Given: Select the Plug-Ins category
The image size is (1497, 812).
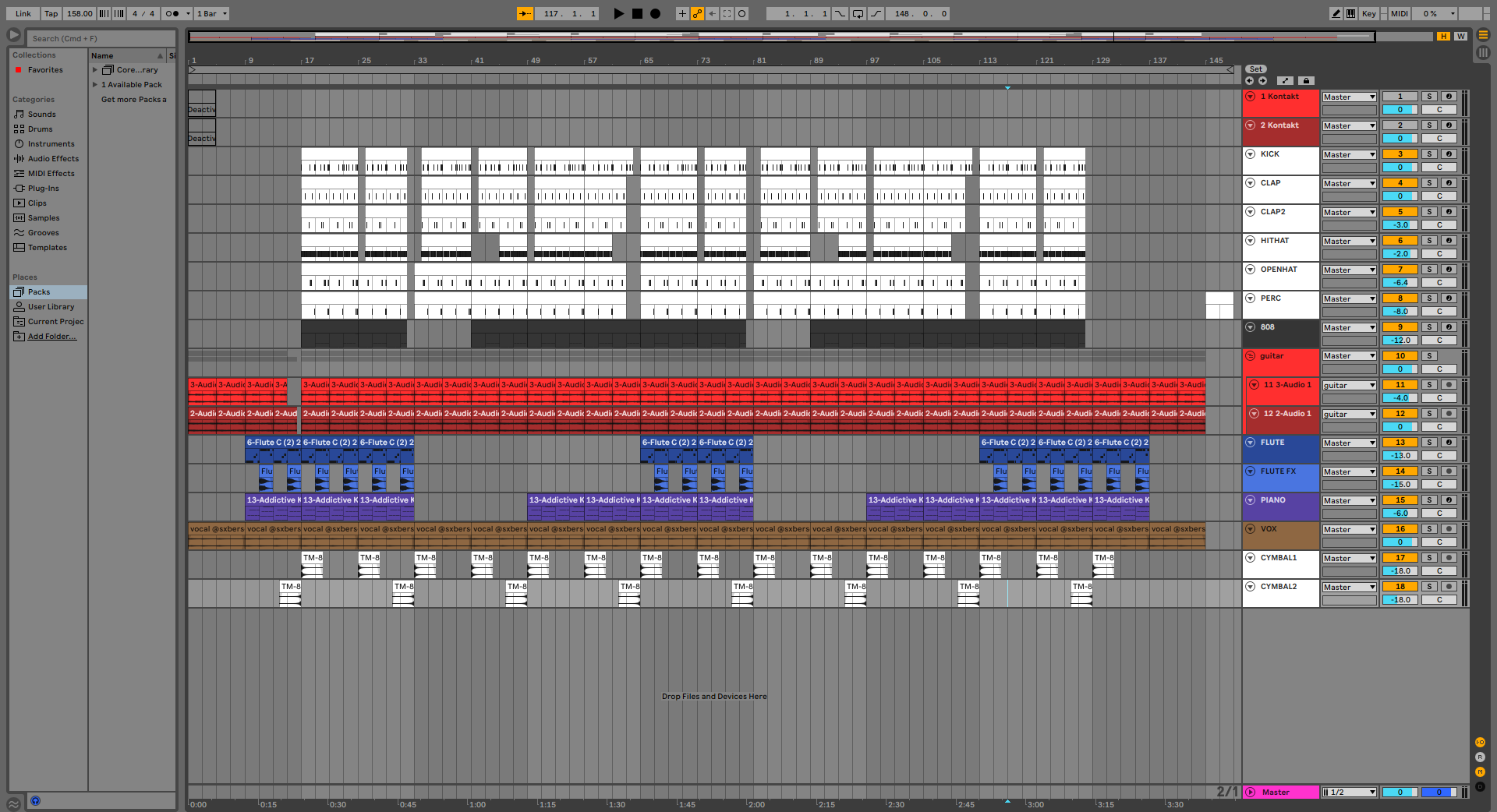Looking at the screenshot, I should [43, 189].
